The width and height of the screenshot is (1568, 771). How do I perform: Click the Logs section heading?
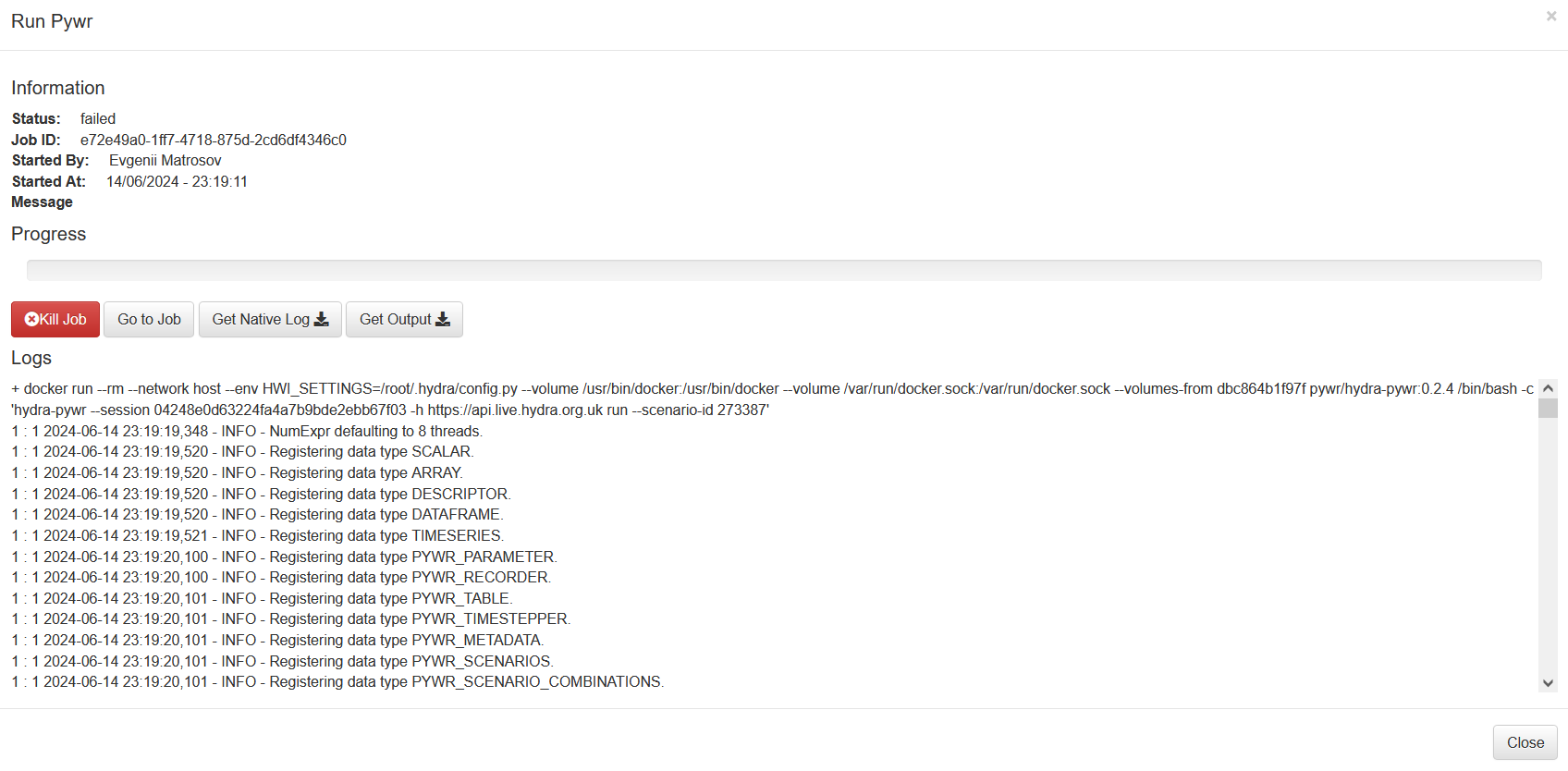[31, 358]
